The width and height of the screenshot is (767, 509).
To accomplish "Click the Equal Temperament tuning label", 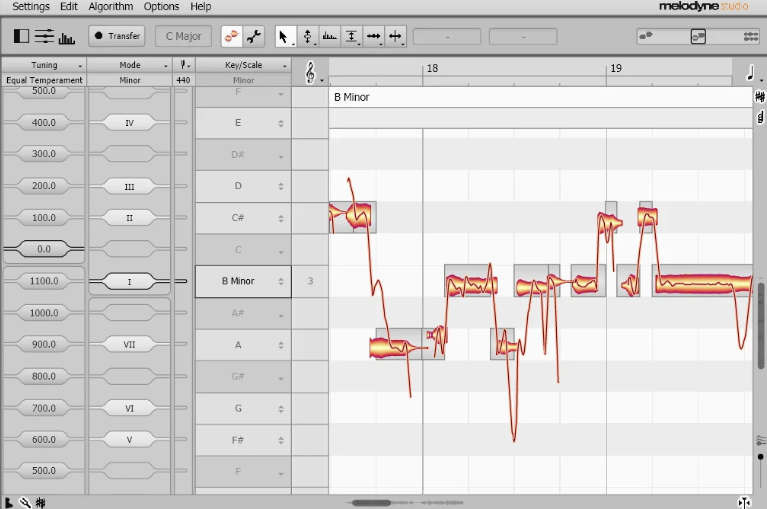I will pyautogui.click(x=44, y=80).
